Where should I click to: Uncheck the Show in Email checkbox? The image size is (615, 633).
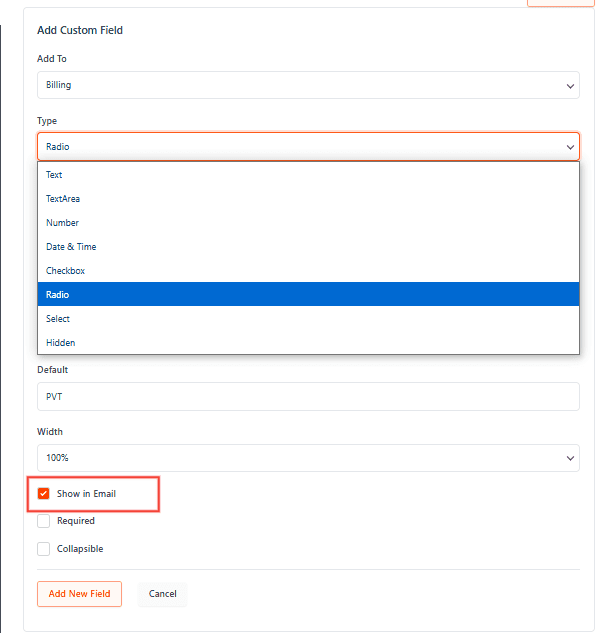pyautogui.click(x=44, y=493)
